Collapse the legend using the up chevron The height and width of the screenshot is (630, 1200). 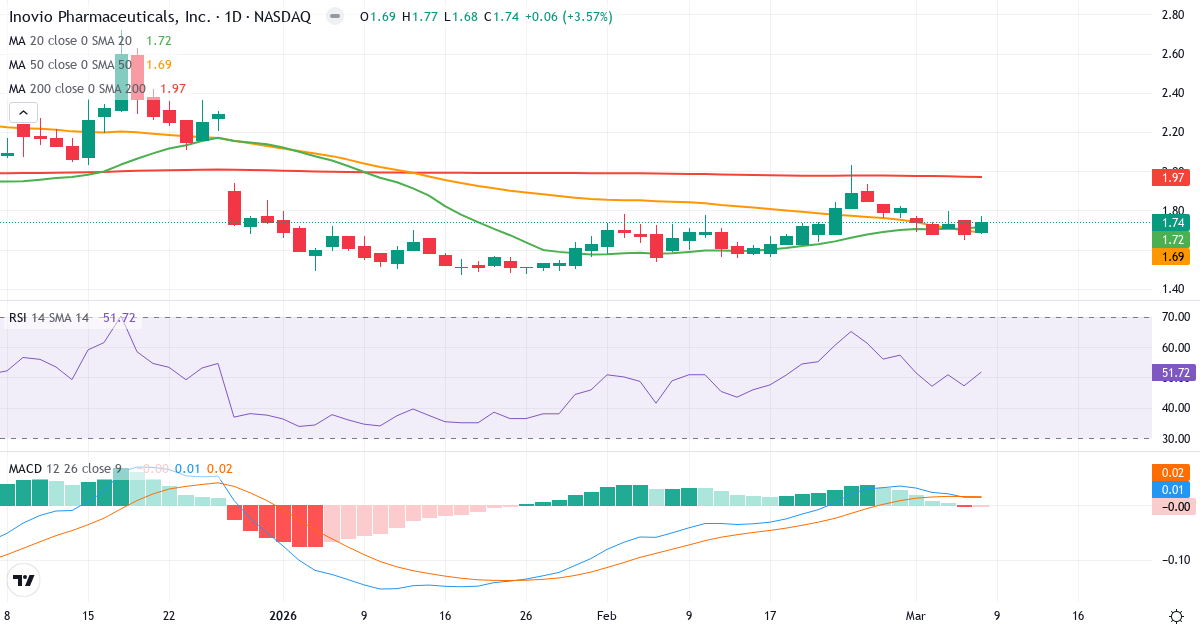(22, 113)
